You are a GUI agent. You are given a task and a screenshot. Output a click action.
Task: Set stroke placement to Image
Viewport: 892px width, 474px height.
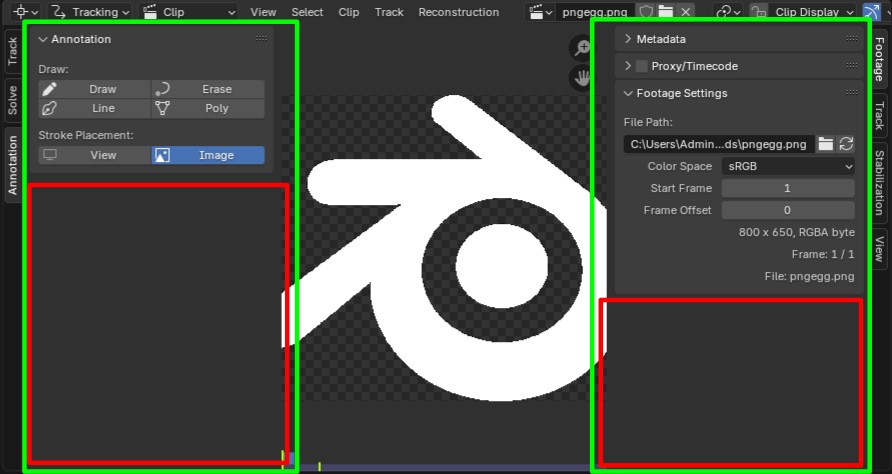tap(208, 155)
